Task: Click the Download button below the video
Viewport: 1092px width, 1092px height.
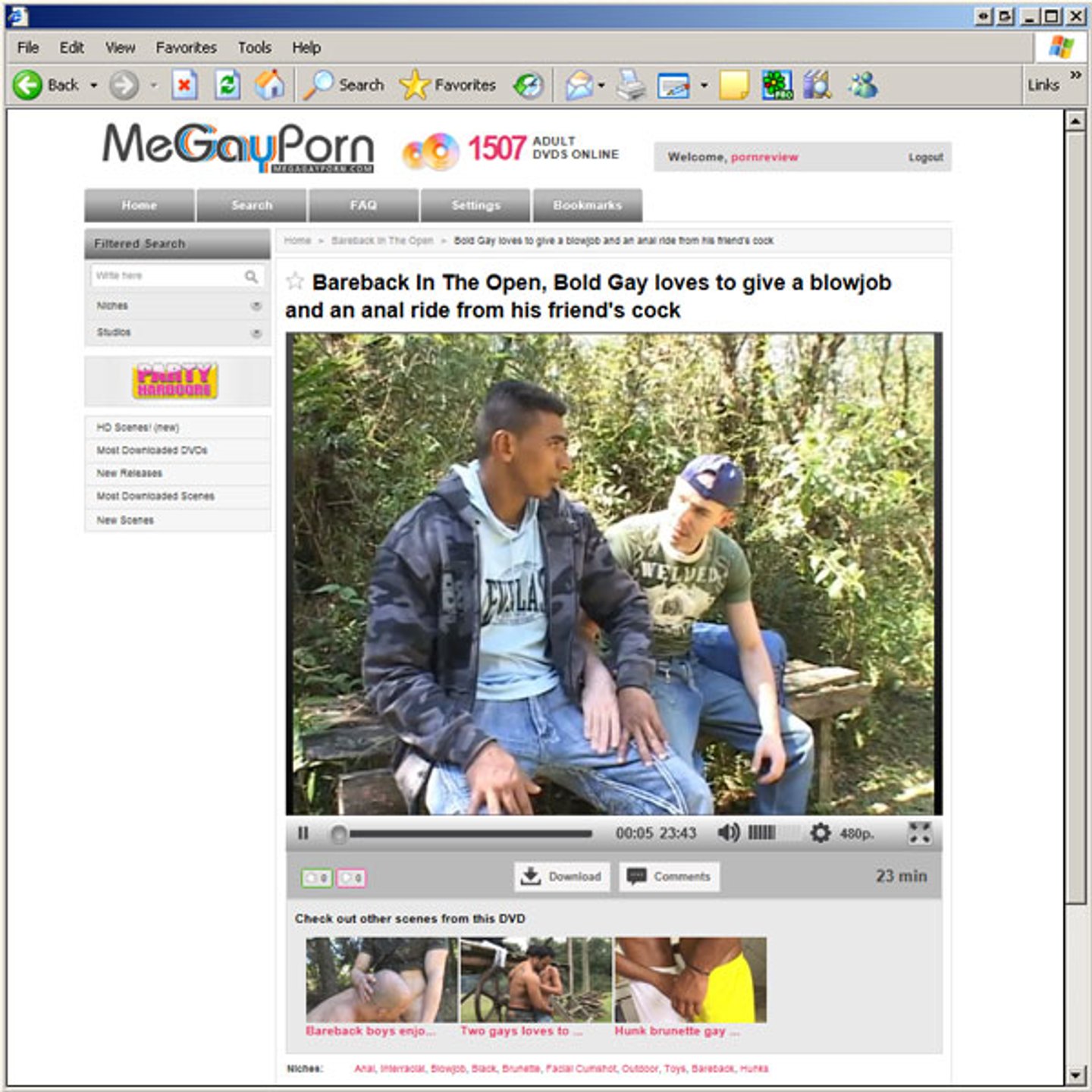Action: coord(562,877)
